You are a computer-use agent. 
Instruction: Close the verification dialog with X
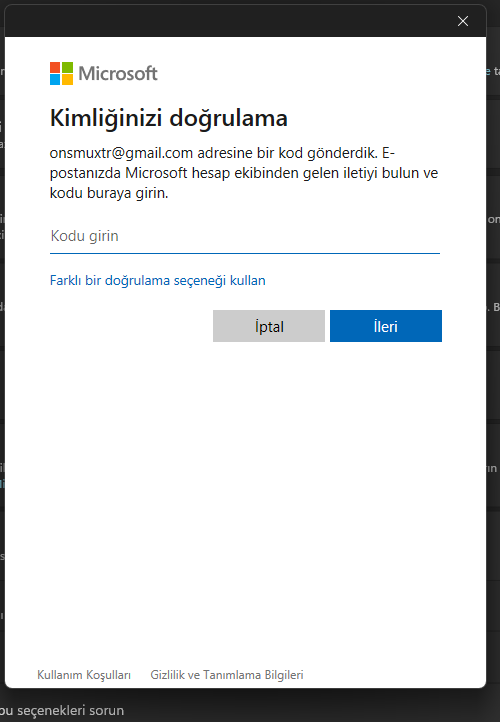click(x=463, y=21)
